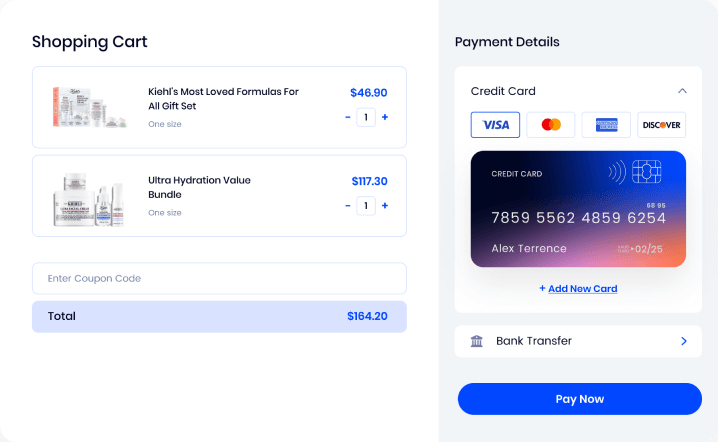Increase Ultra Hydration Bundle quantity
The width and height of the screenshot is (718, 442).
click(385, 206)
